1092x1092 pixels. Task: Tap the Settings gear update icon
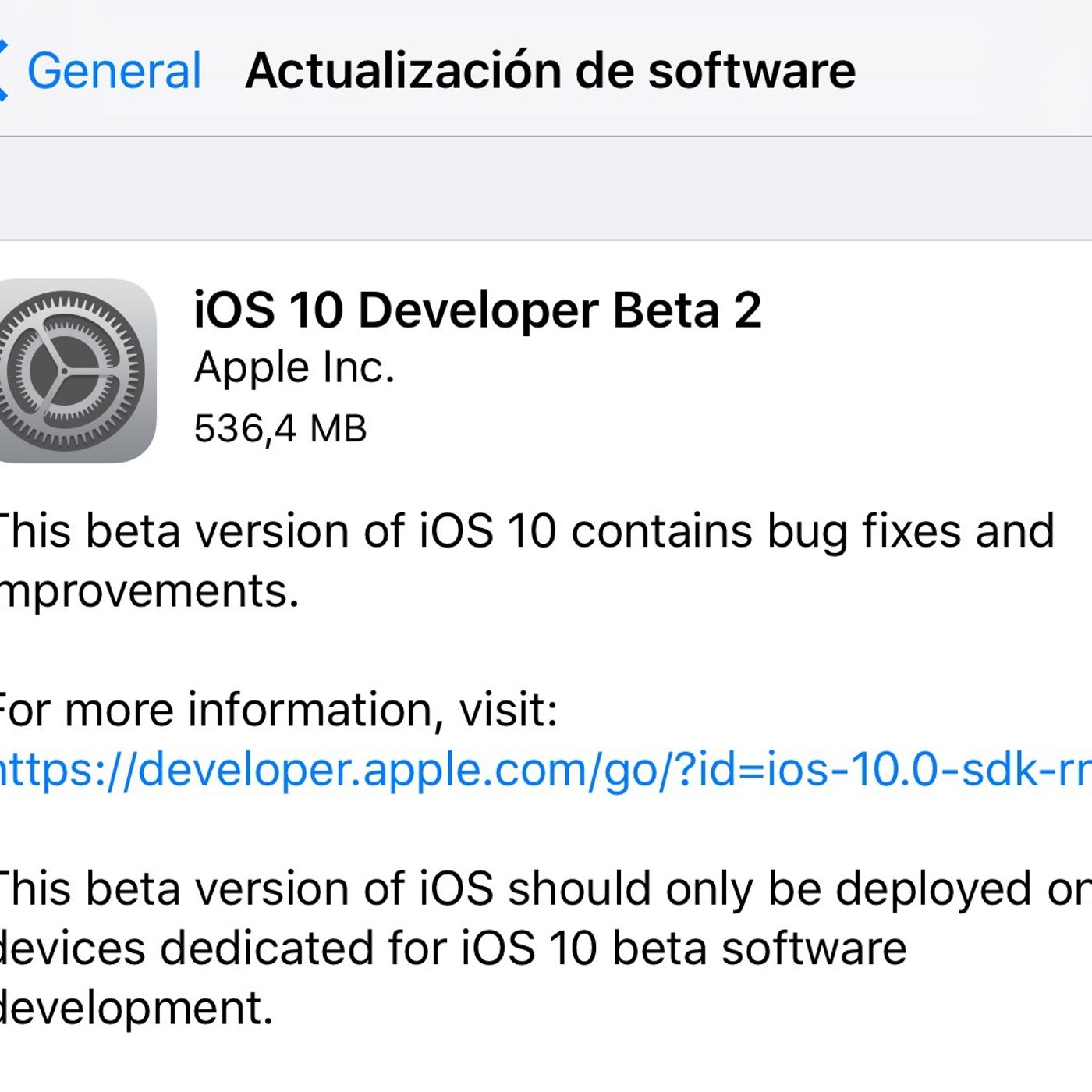[x=74, y=370]
